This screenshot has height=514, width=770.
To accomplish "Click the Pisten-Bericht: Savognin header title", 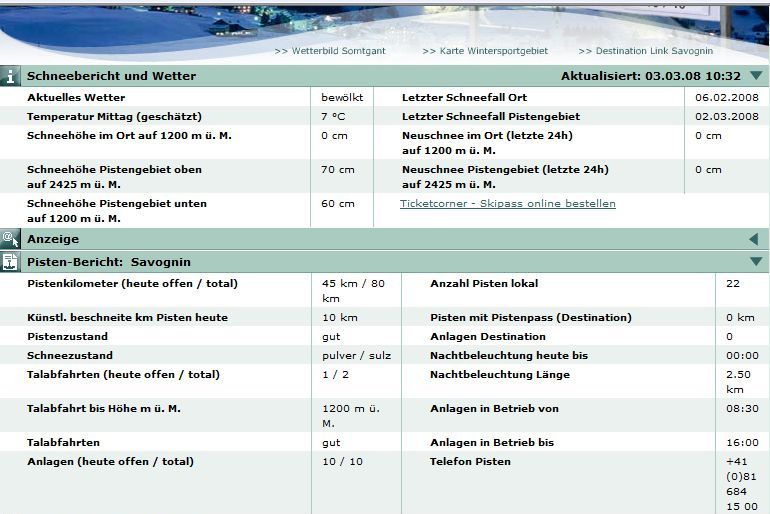I will 108,262.
